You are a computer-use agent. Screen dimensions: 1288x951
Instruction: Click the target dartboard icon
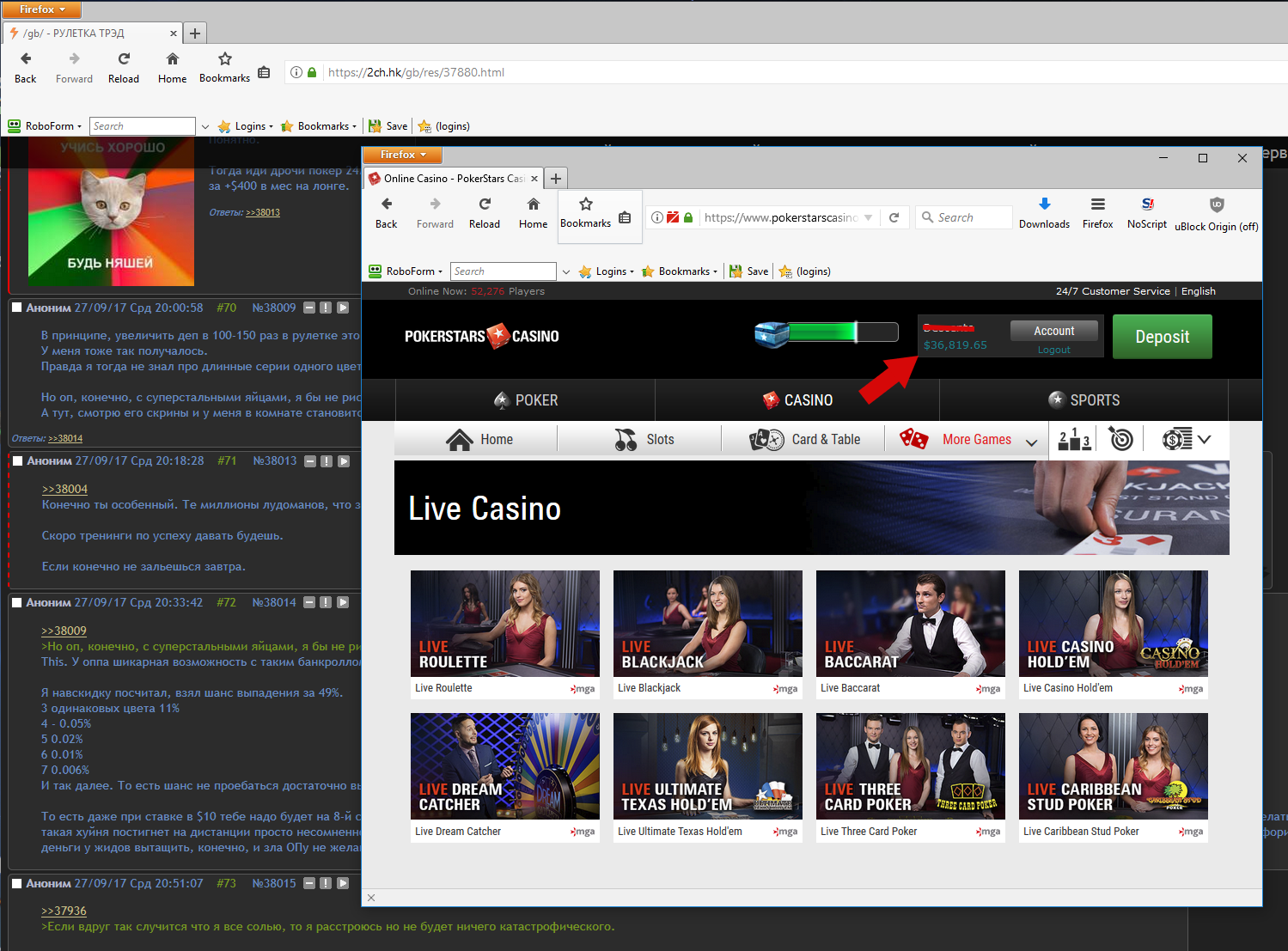1121,440
